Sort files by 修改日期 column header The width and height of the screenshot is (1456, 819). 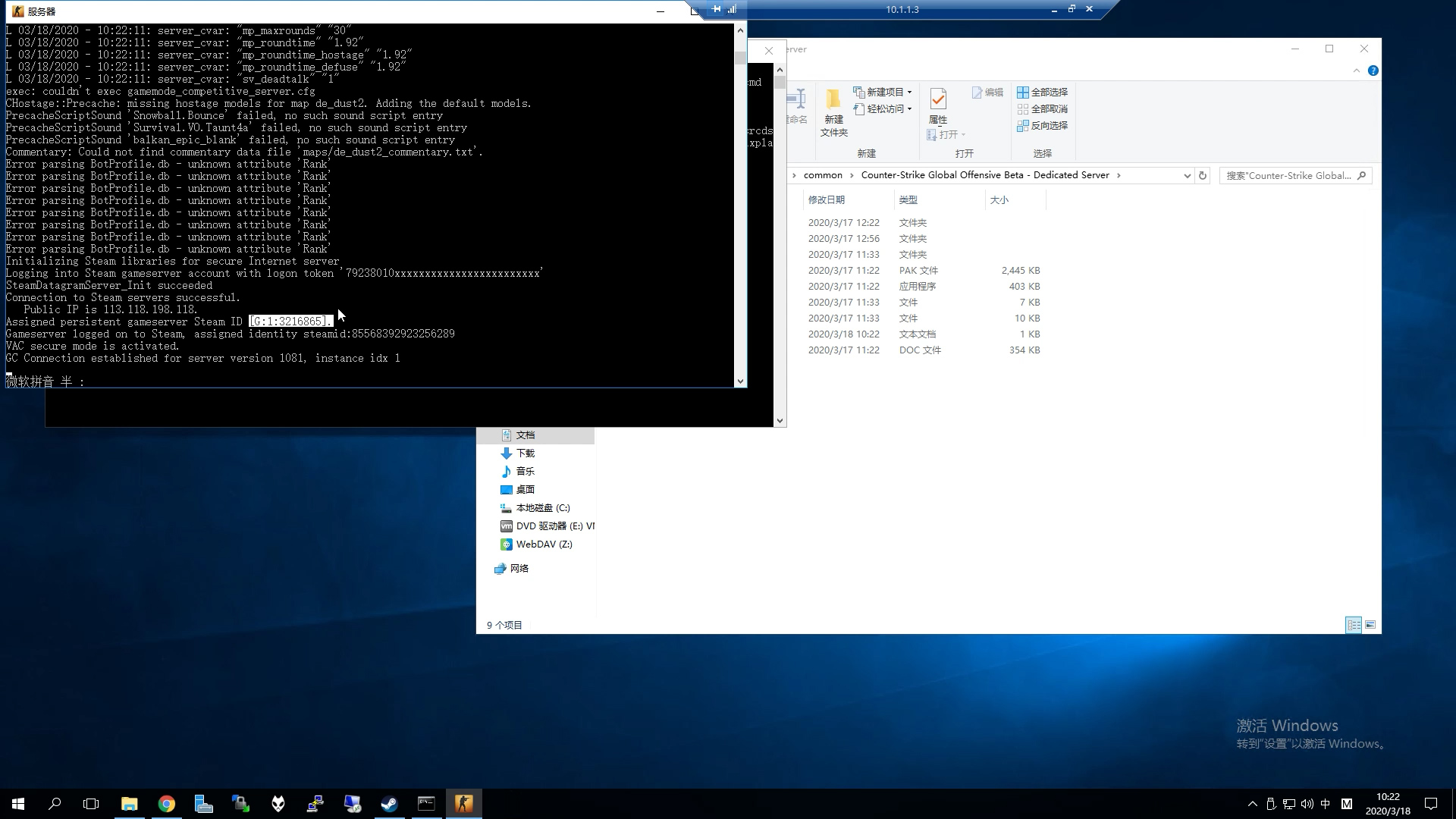pyautogui.click(x=826, y=199)
